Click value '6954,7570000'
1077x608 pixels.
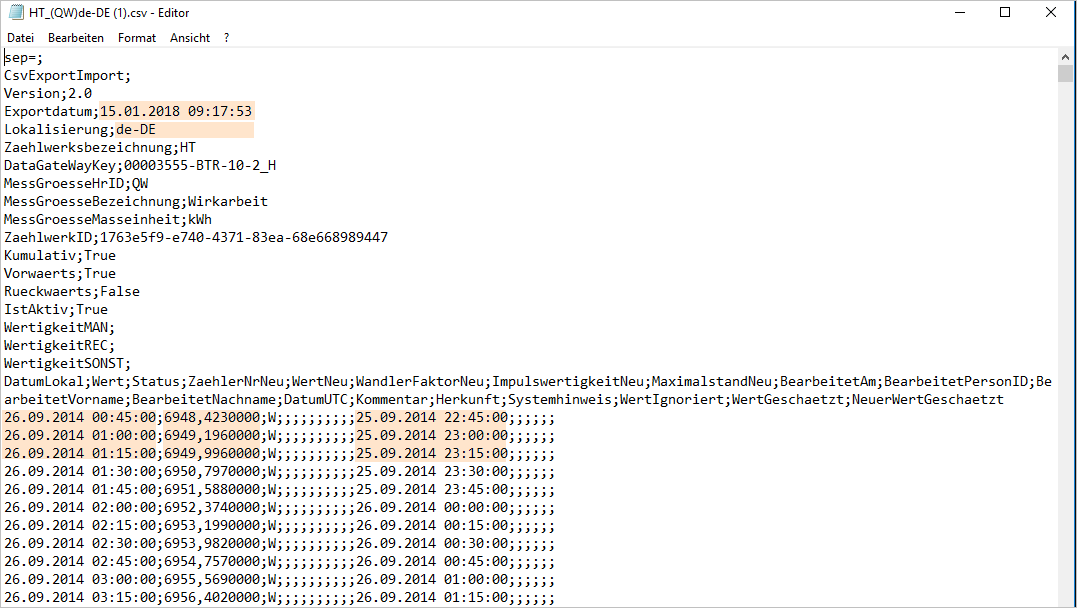tap(212, 561)
